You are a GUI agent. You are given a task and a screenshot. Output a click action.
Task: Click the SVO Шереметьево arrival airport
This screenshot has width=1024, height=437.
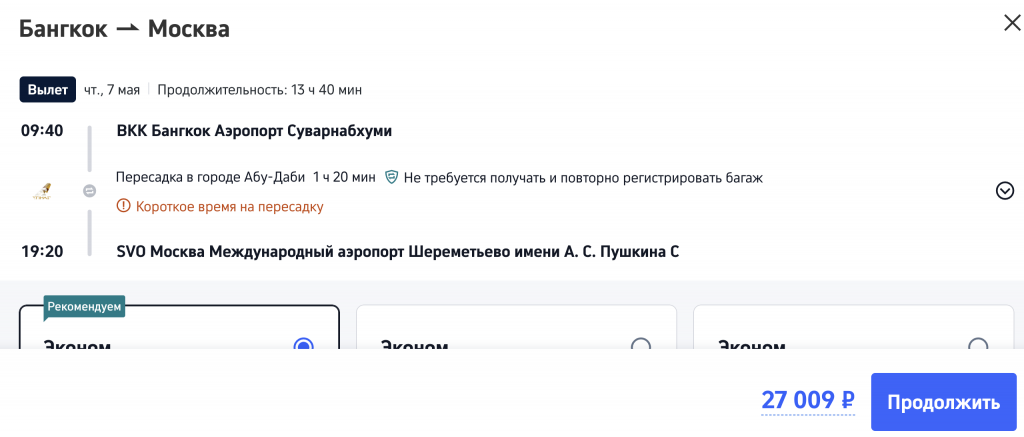398,251
